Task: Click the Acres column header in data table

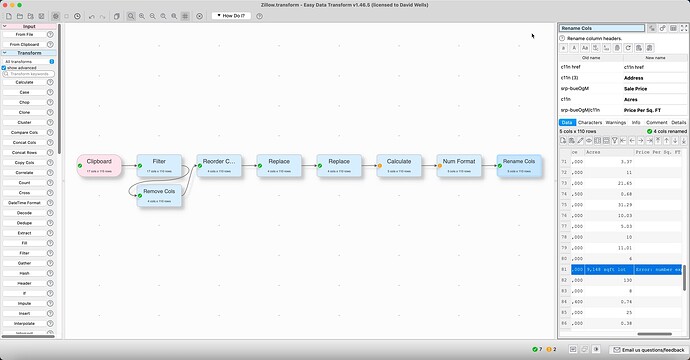Action: click(x=609, y=152)
